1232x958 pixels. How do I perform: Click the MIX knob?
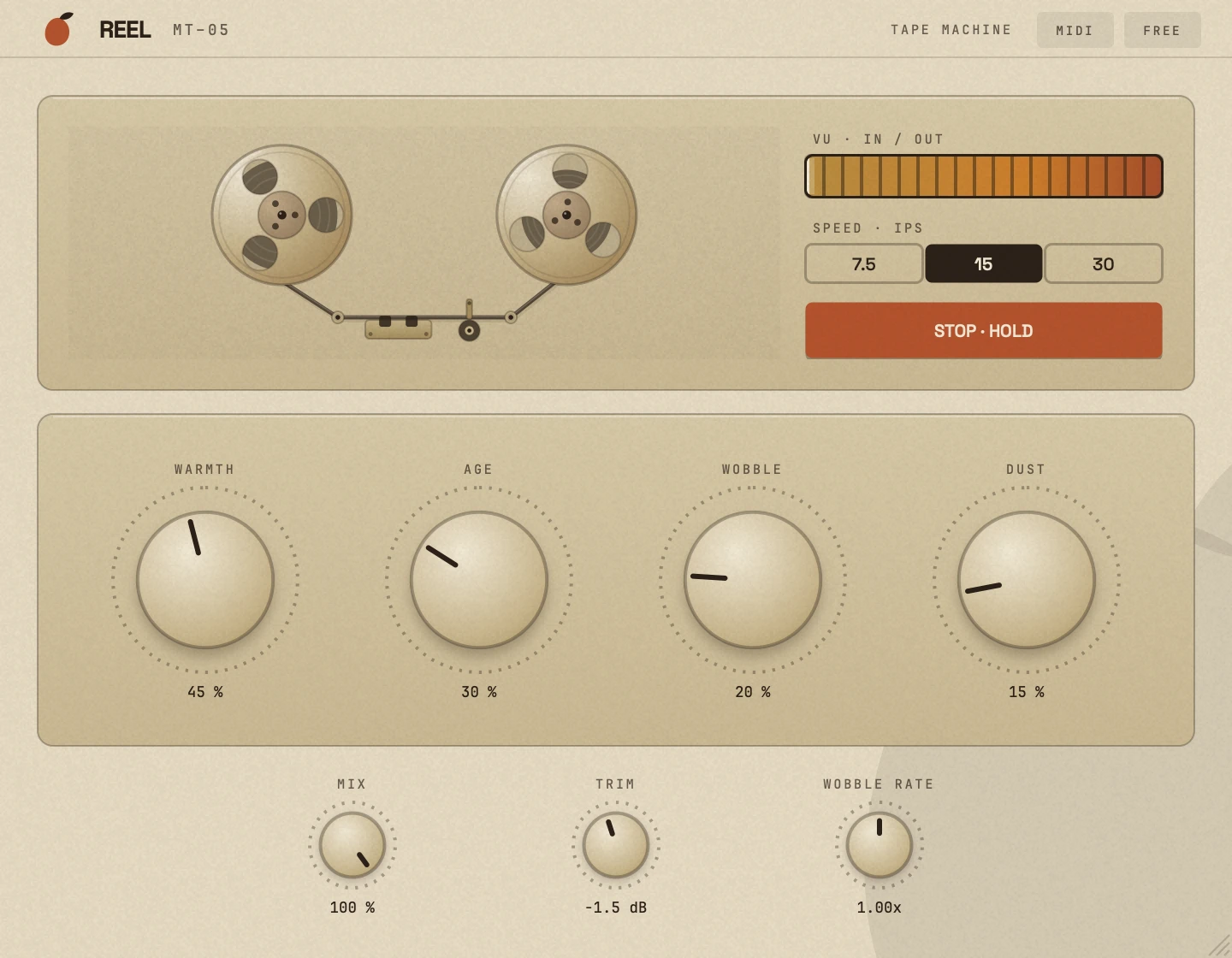tap(352, 845)
